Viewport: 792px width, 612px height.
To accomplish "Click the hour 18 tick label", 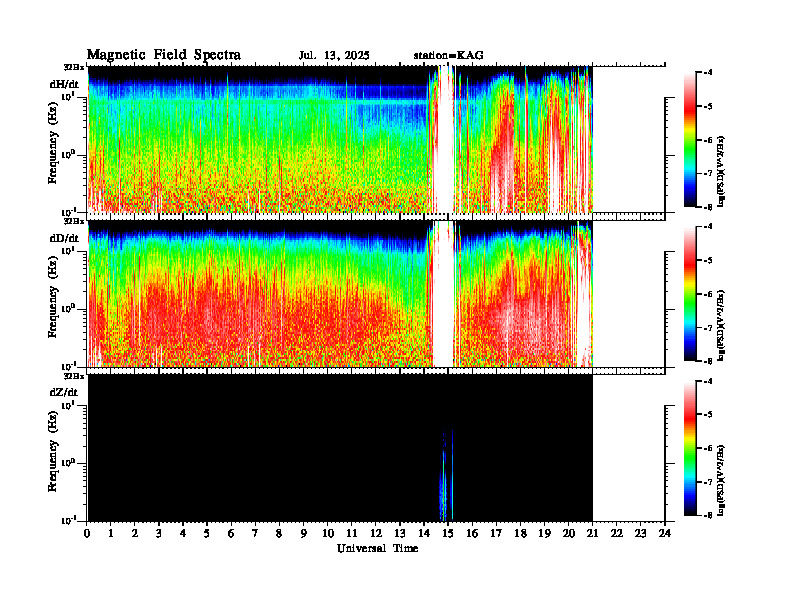I will point(520,533).
